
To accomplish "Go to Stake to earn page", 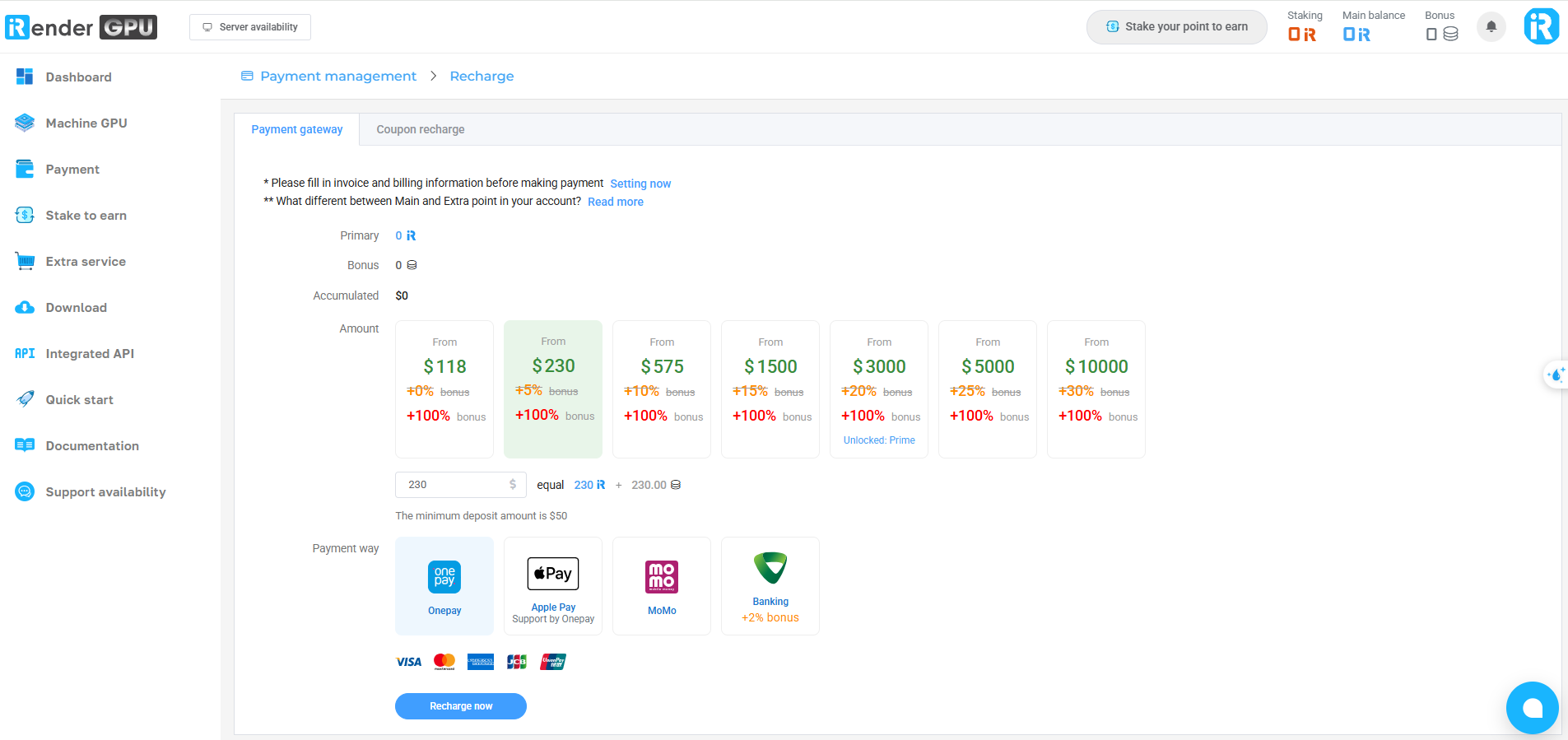I will click(86, 216).
